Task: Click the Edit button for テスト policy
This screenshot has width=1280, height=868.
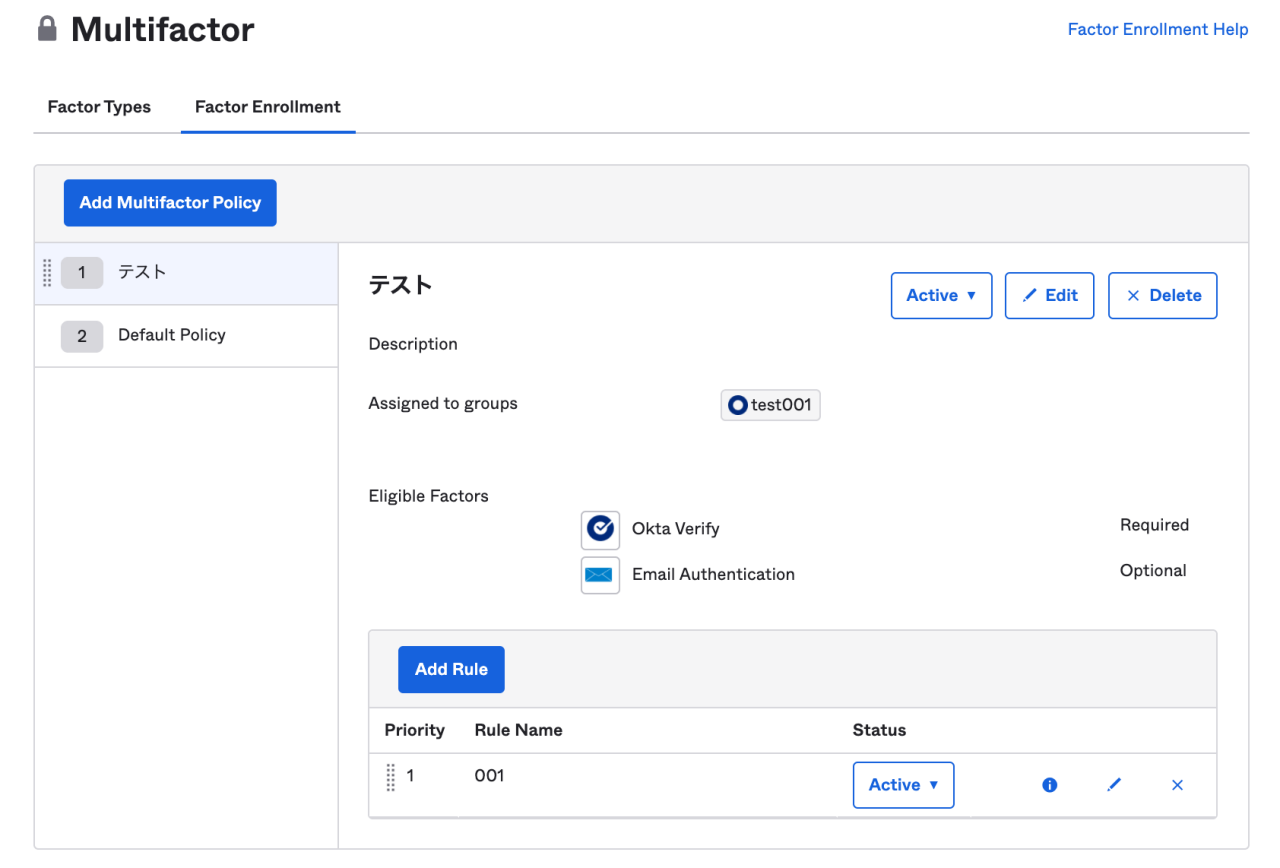Action: click(1049, 296)
